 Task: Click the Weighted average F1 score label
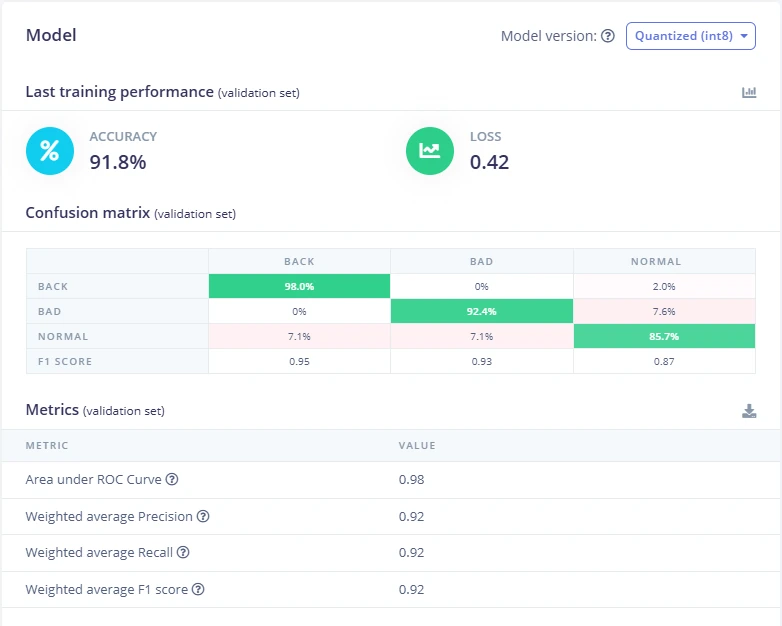(x=107, y=589)
